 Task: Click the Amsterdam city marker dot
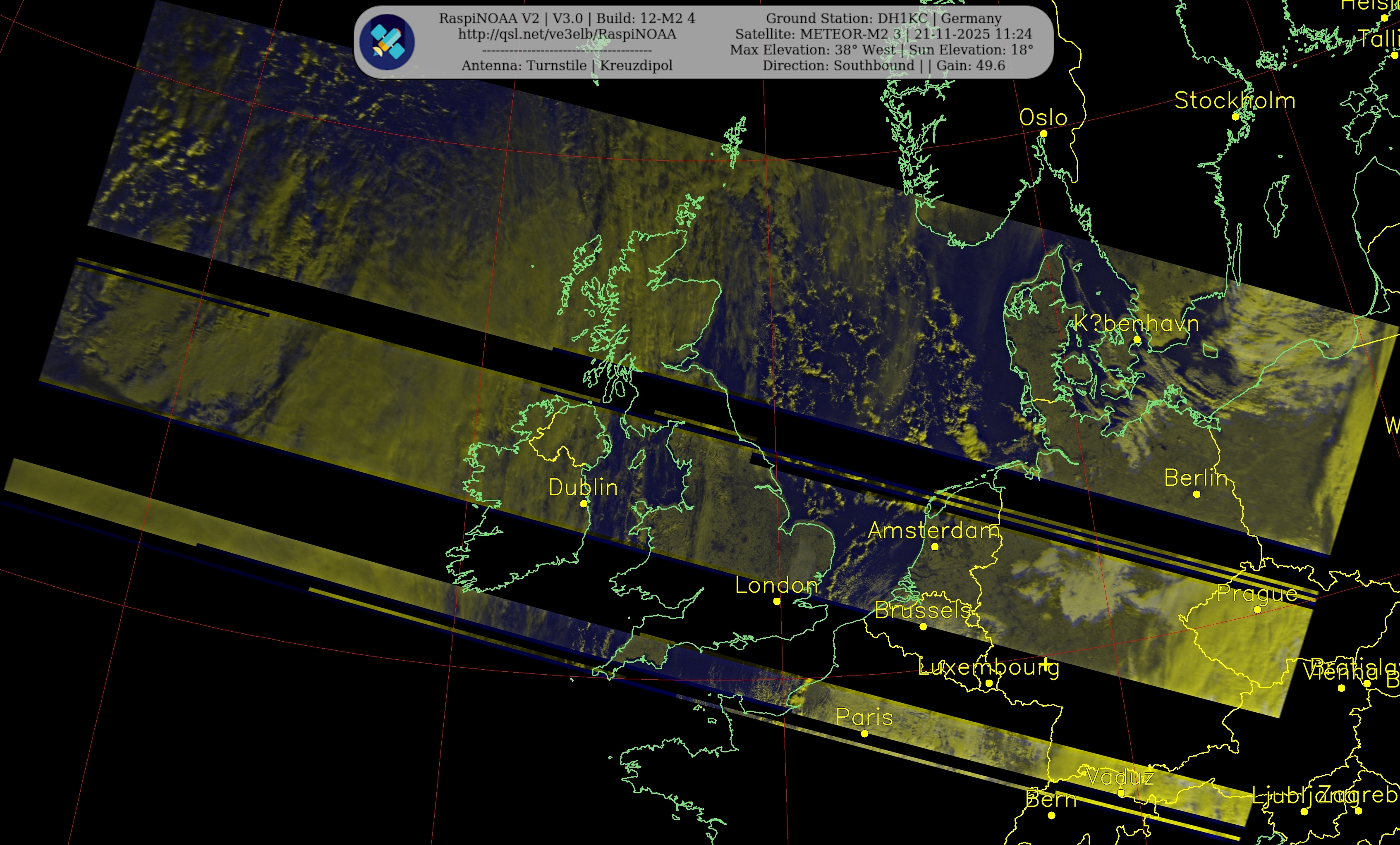click(935, 547)
